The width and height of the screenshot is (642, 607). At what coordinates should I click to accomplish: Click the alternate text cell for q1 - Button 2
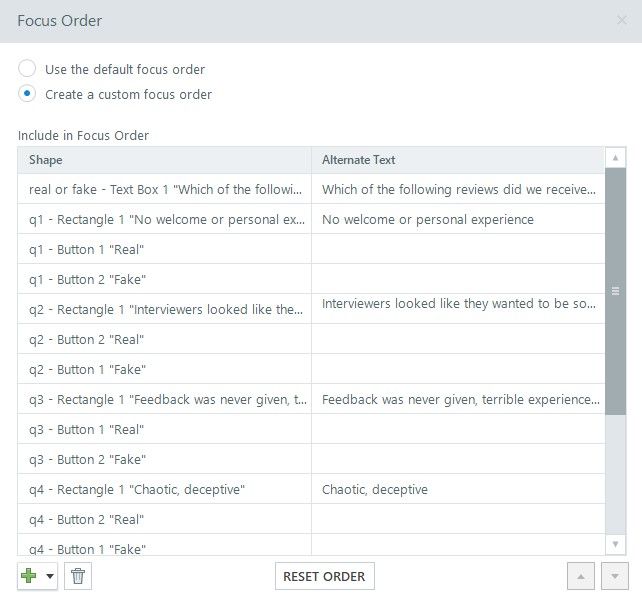coord(458,279)
